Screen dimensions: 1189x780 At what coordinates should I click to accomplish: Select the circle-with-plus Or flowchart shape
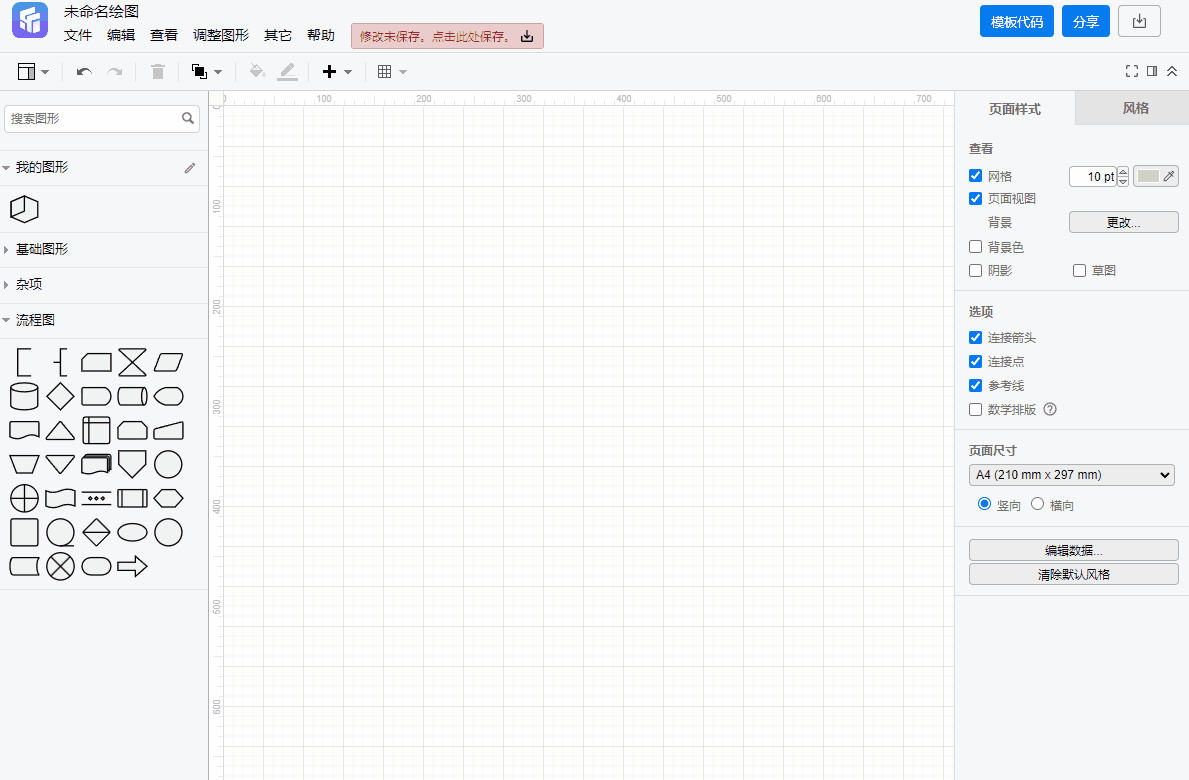(24, 499)
